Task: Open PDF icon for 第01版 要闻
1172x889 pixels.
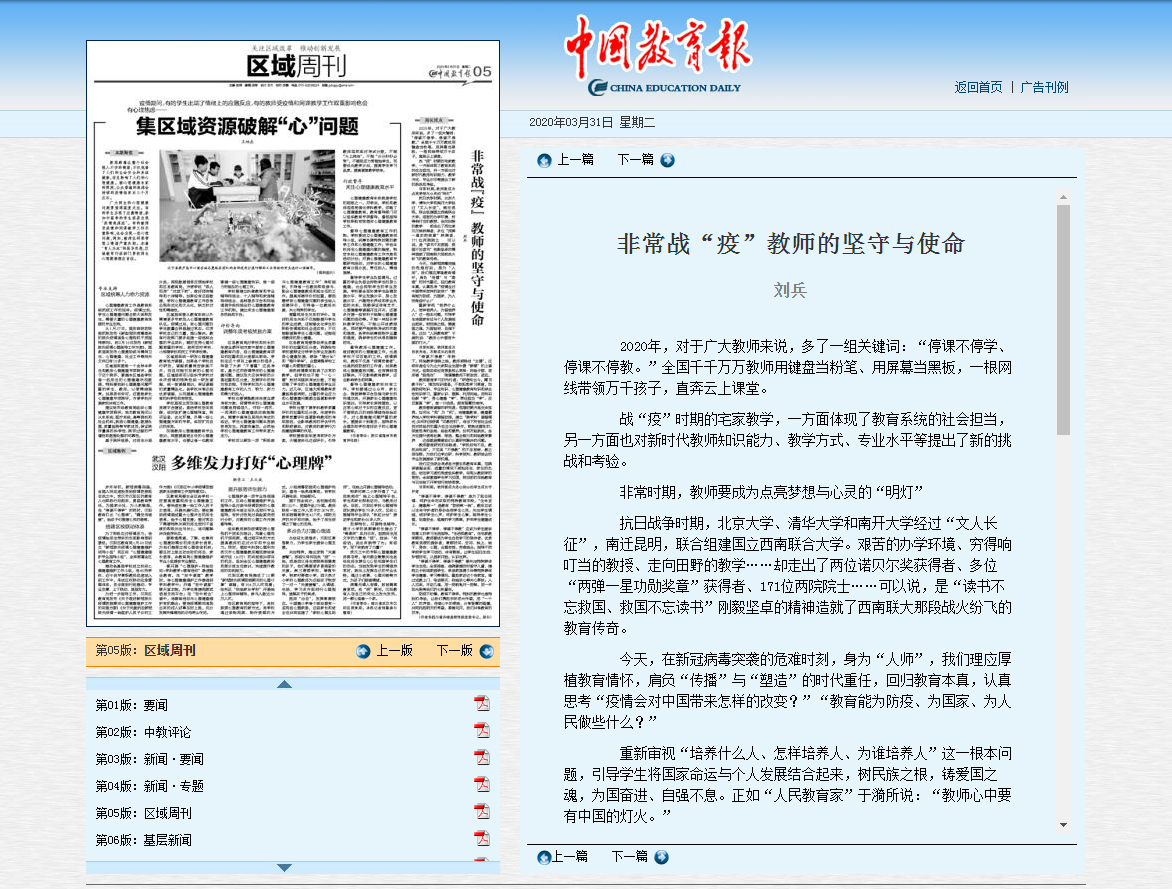Action: (482, 704)
